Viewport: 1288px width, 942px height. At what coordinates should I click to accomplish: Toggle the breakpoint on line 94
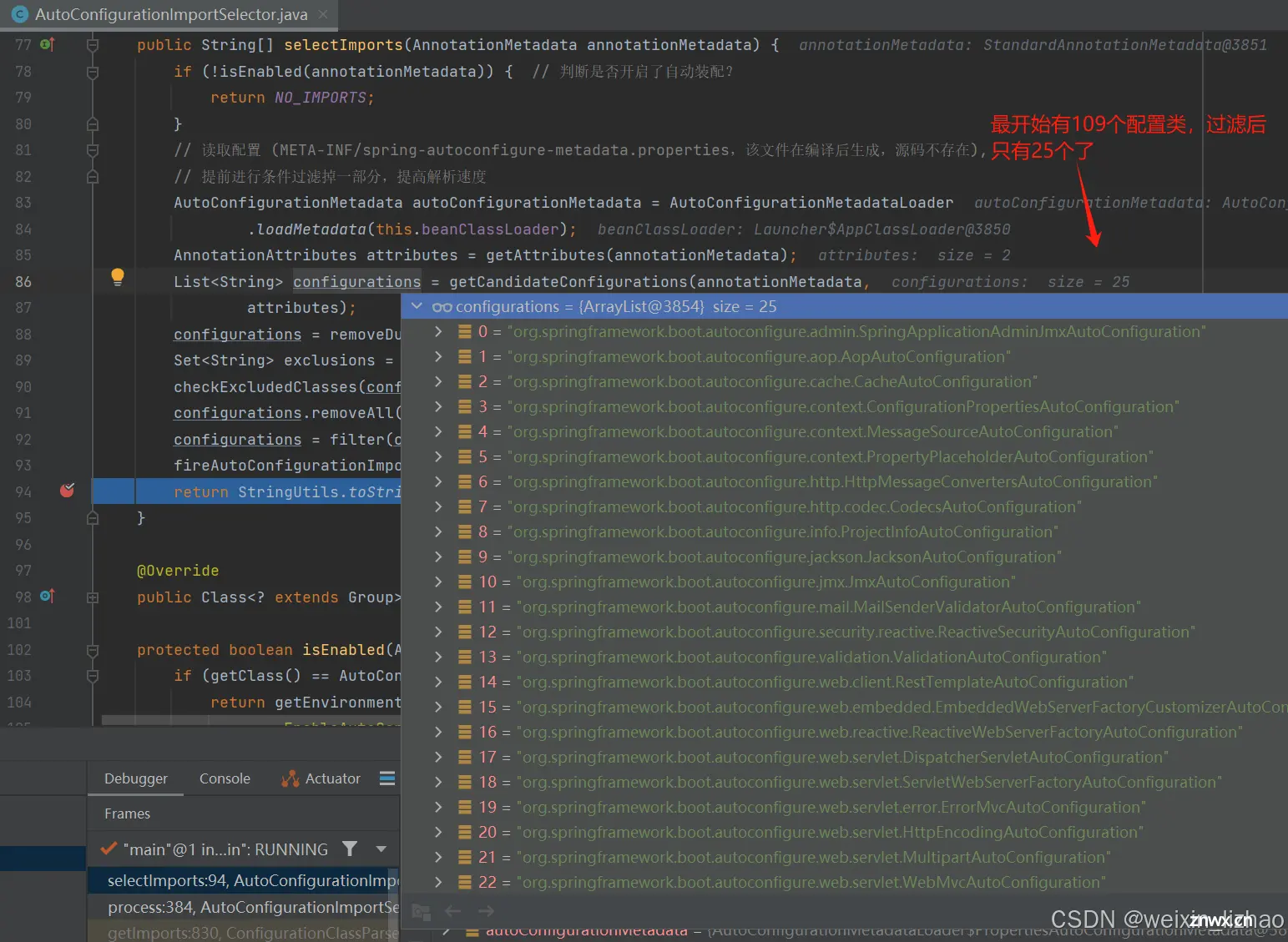(x=68, y=491)
